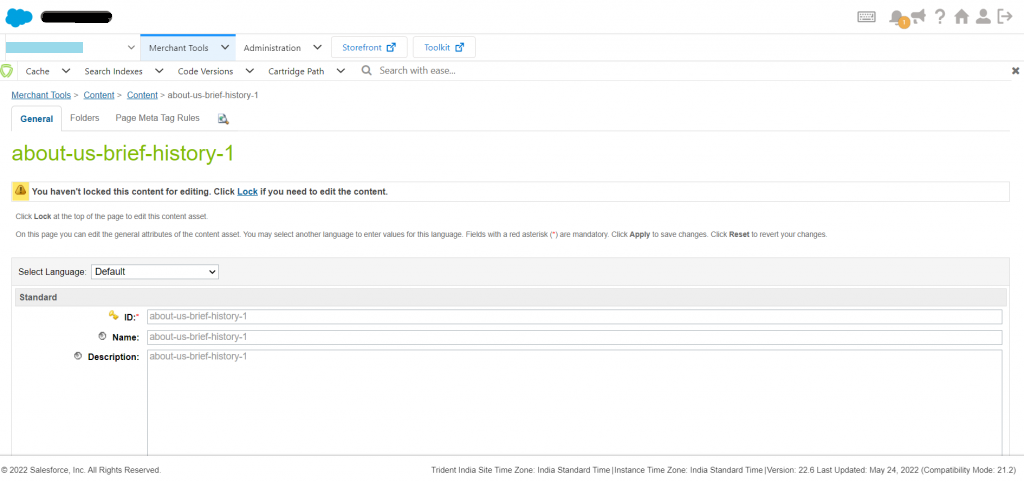The width and height of the screenshot is (1024, 482).
Task: Expand the Administration dropdown
Action: pos(282,47)
